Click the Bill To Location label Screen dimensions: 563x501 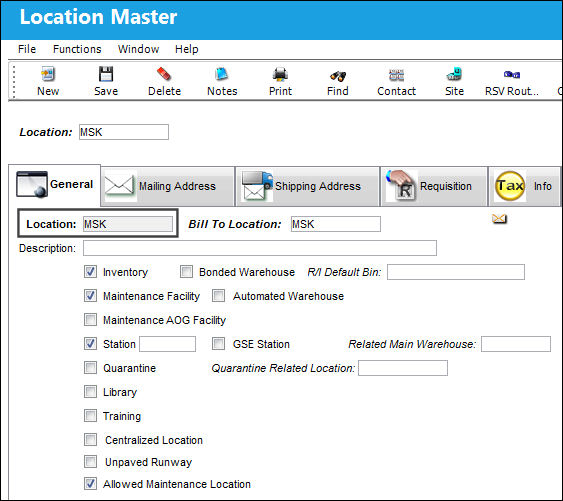(x=235, y=224)
